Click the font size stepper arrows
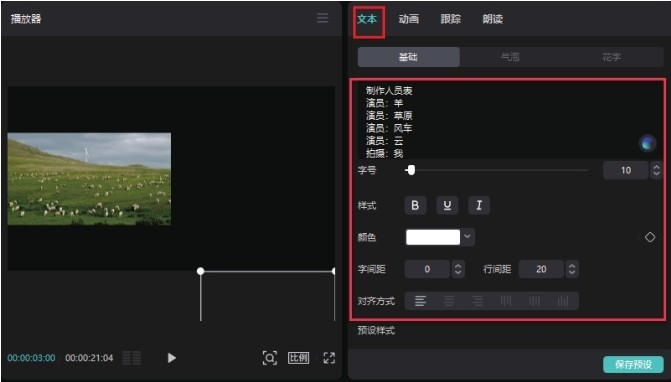 point(656,170)
